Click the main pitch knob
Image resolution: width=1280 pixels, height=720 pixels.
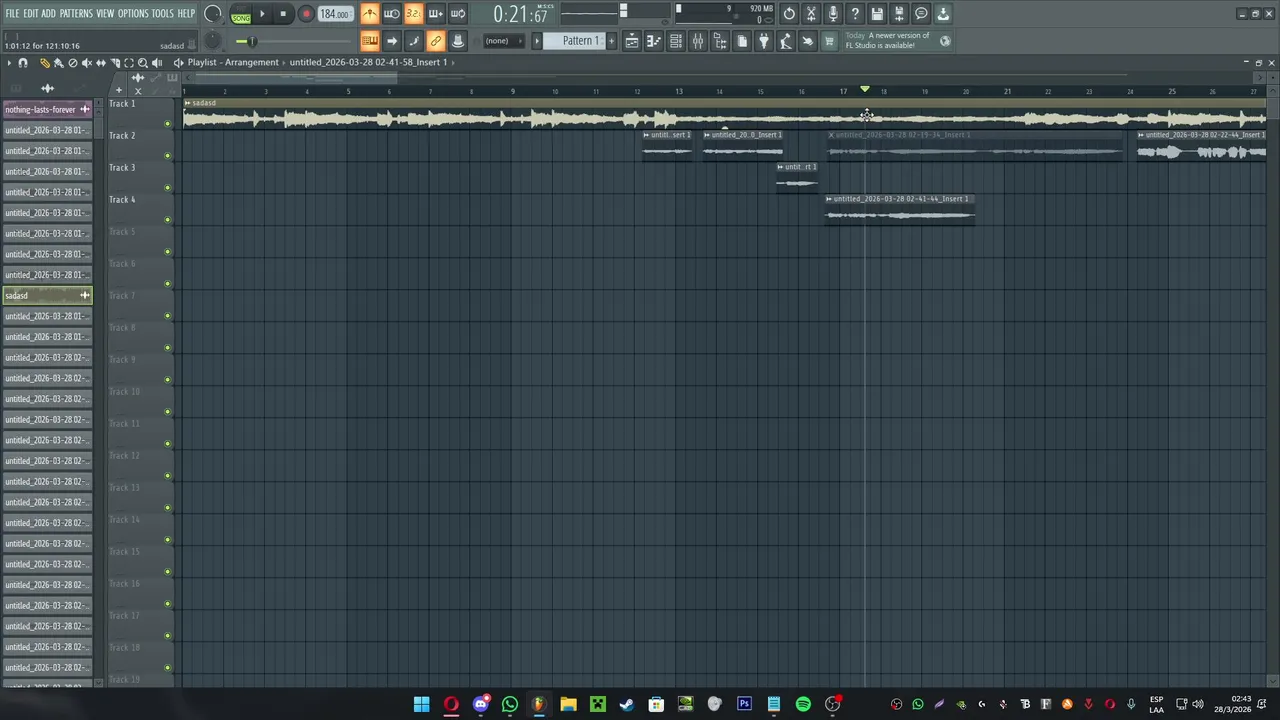213,41
